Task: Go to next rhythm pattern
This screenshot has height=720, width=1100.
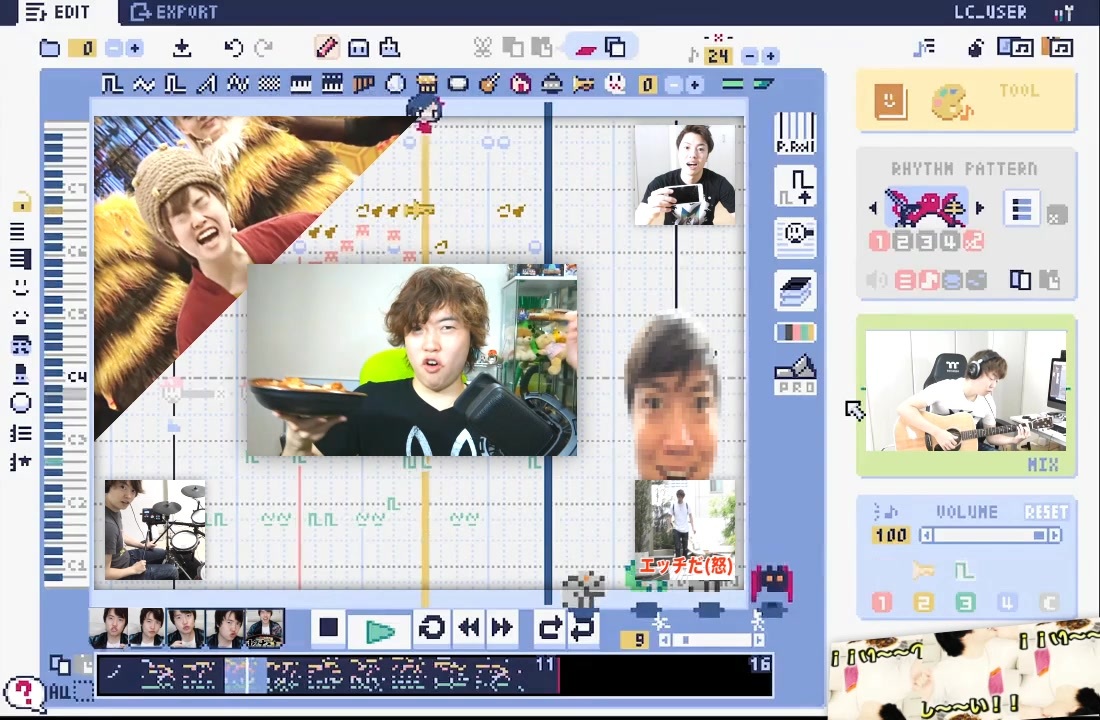Action: tap(980, 208)
